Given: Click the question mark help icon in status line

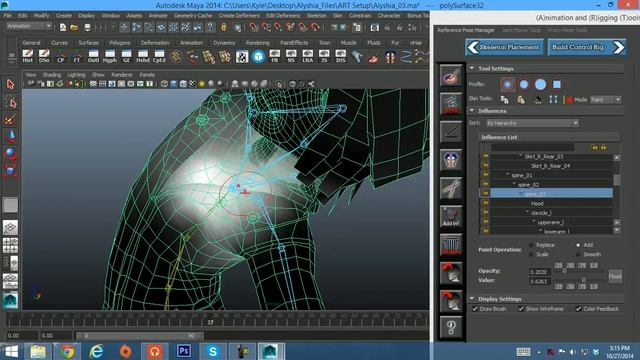Looking at the screenshot, I should pyautogui.click(x=210, y=27).
